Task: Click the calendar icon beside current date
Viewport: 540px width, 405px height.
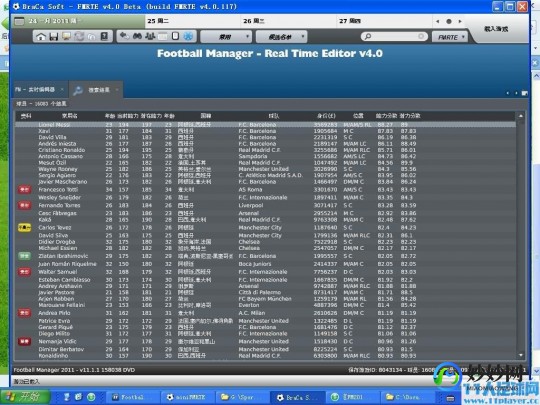Action: coord(20,21)
